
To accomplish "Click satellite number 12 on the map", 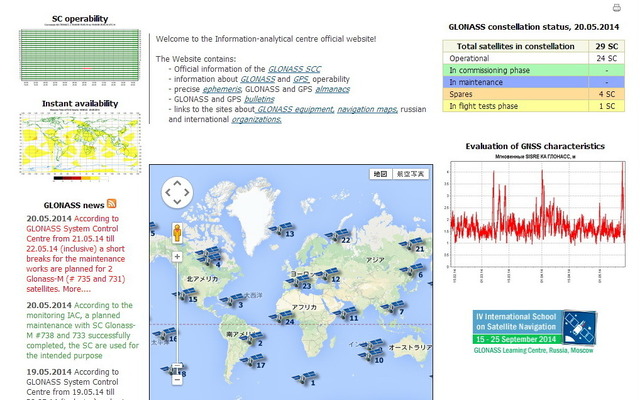I will 328,276.
